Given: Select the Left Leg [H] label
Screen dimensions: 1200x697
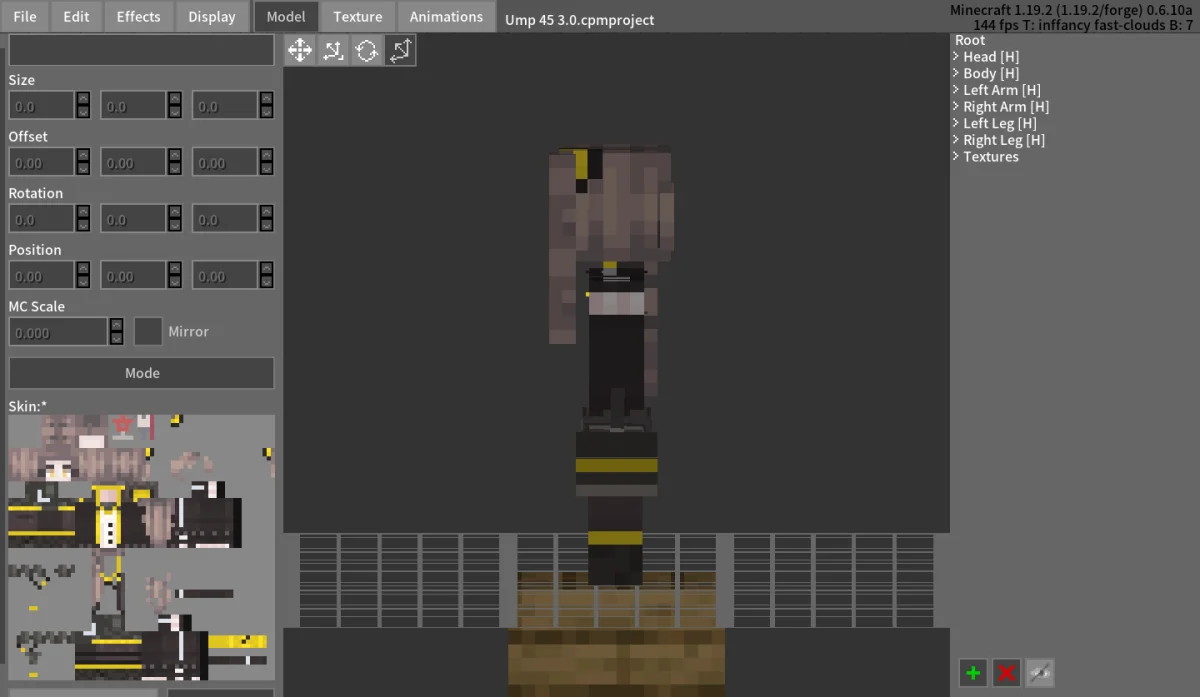Looking at the screenshot, I should click(1000, 123).
